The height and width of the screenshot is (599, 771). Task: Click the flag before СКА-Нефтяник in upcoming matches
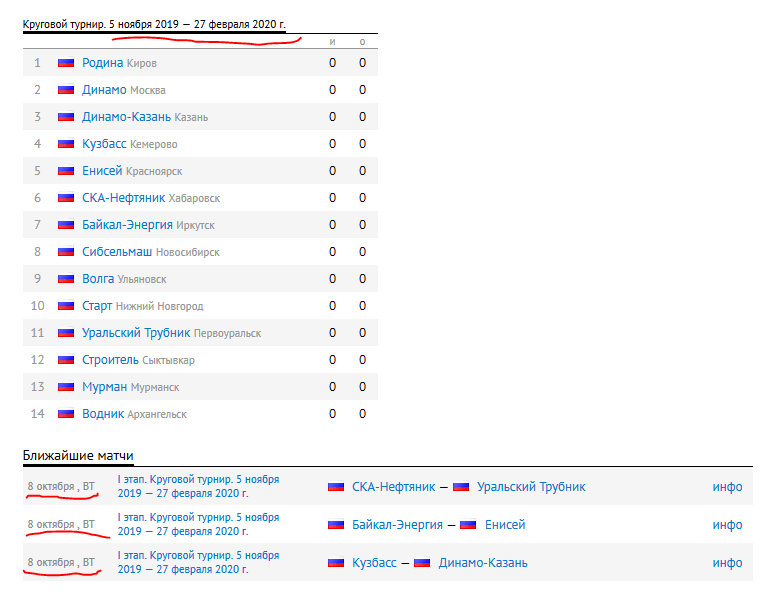click(x=336, y=487)
